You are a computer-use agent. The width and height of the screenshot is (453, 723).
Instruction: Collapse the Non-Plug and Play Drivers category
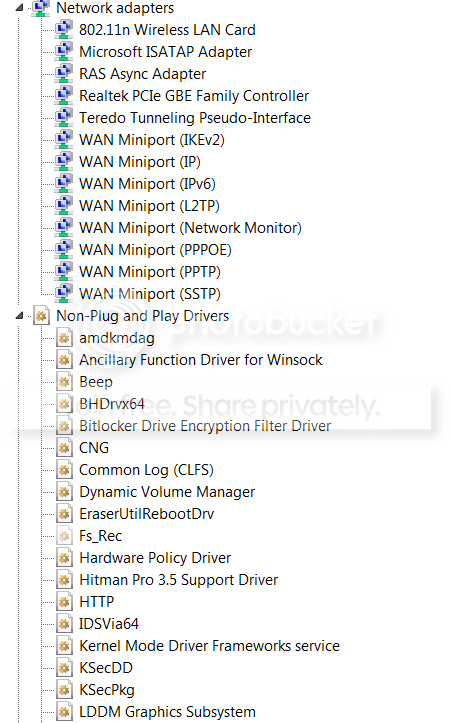coord(19,316)
